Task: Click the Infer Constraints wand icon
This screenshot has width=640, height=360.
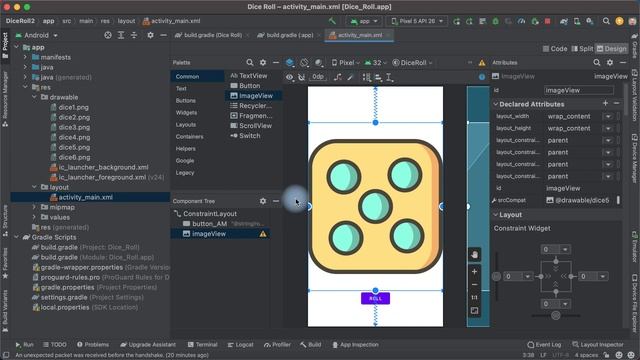Action: [x=350, y=77]
